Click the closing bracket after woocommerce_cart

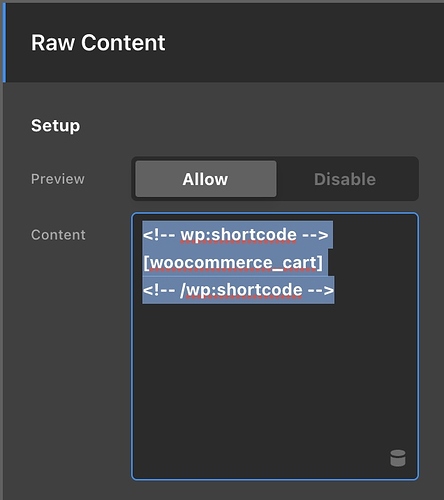[x=320, y=263]
